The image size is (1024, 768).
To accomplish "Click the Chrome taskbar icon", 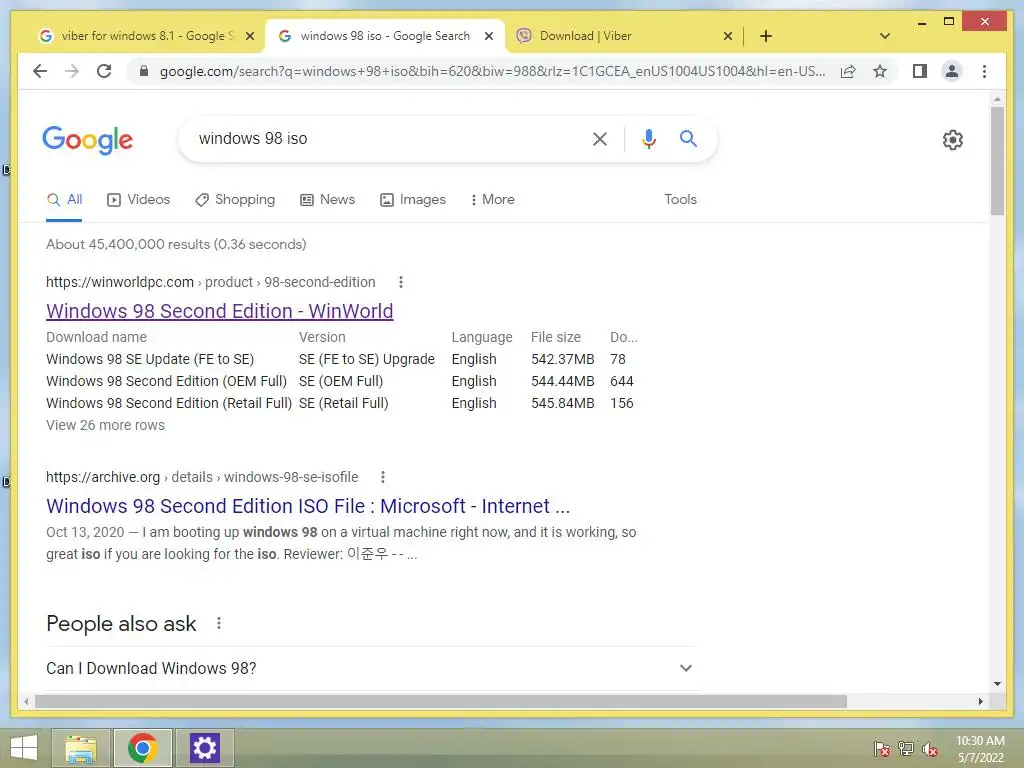I will (x=142, y=748).
